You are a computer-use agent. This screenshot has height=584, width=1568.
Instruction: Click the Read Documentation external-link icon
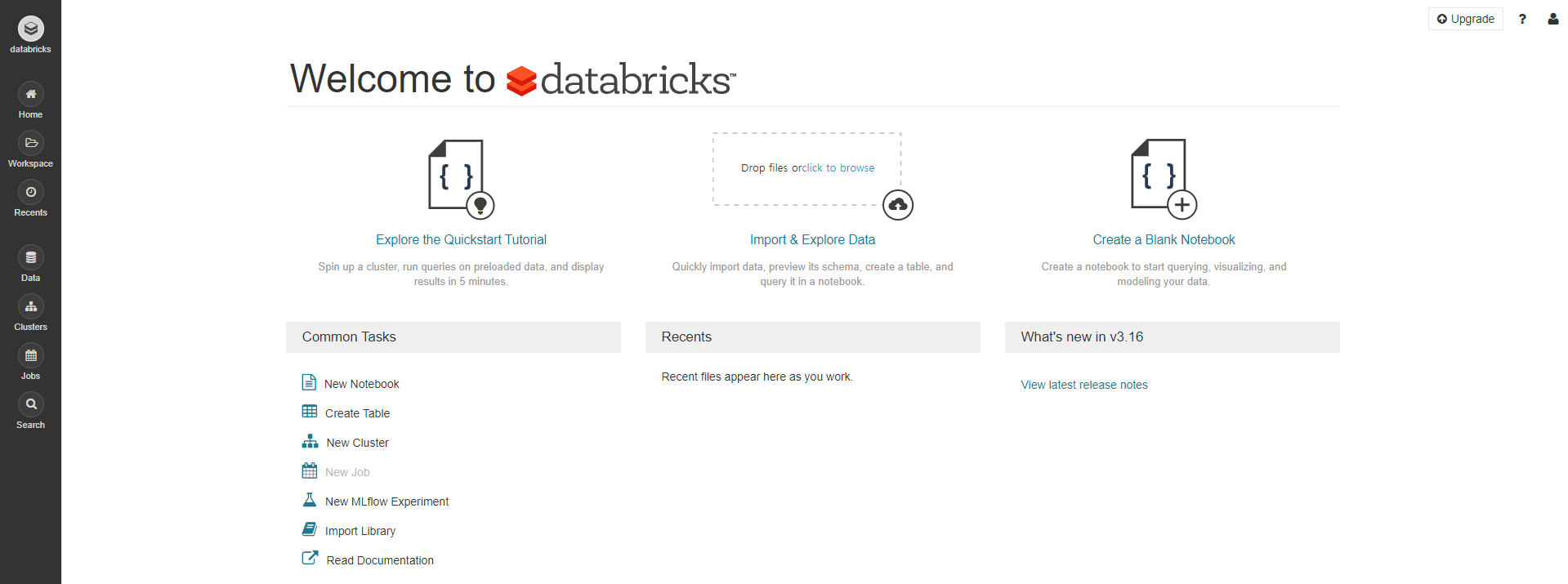pos(310,558)
